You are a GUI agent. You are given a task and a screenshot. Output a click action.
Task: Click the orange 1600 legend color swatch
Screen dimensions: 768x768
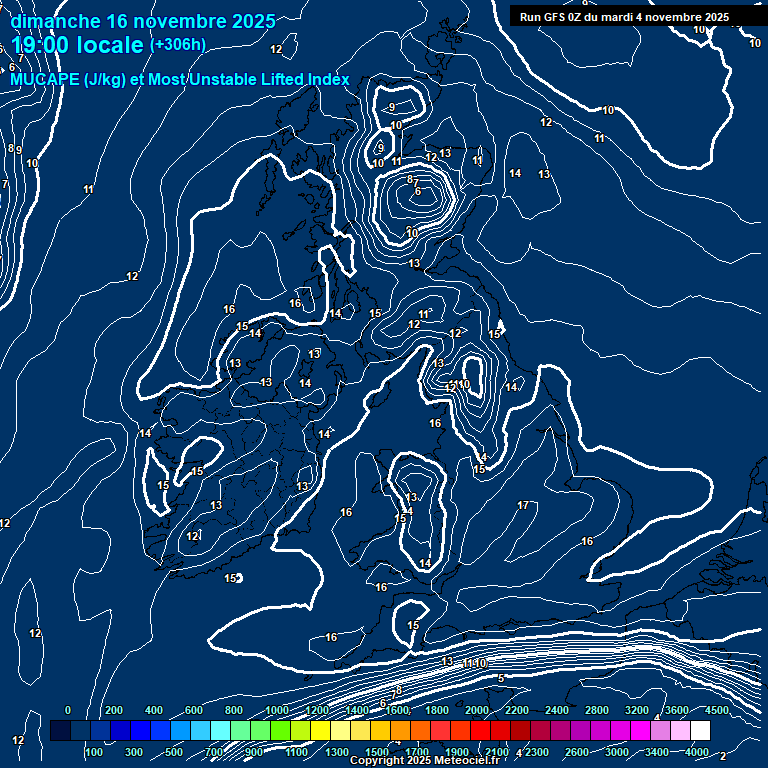tap(399, 731)
